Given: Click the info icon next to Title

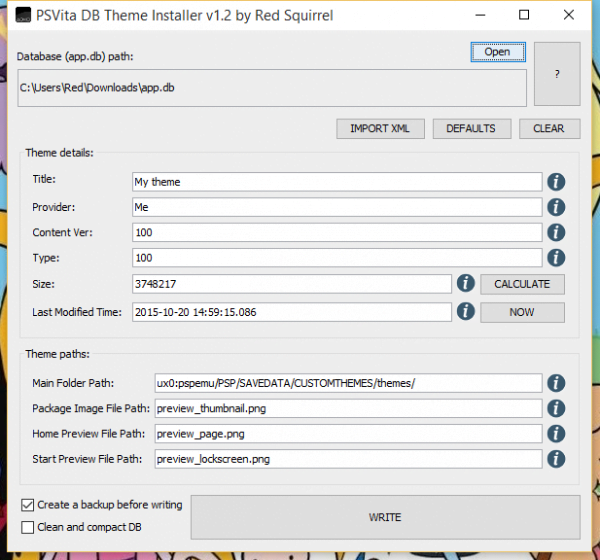Looking at the screenshot, I should (x=556, y=182).
